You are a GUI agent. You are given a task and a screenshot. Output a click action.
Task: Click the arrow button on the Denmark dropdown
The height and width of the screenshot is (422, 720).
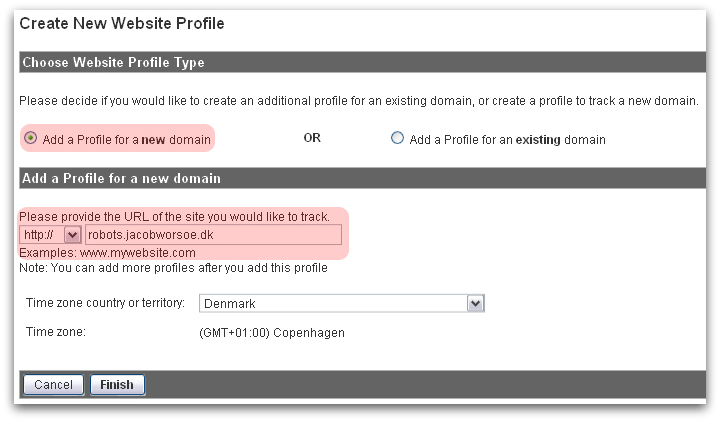coord(476,303)
